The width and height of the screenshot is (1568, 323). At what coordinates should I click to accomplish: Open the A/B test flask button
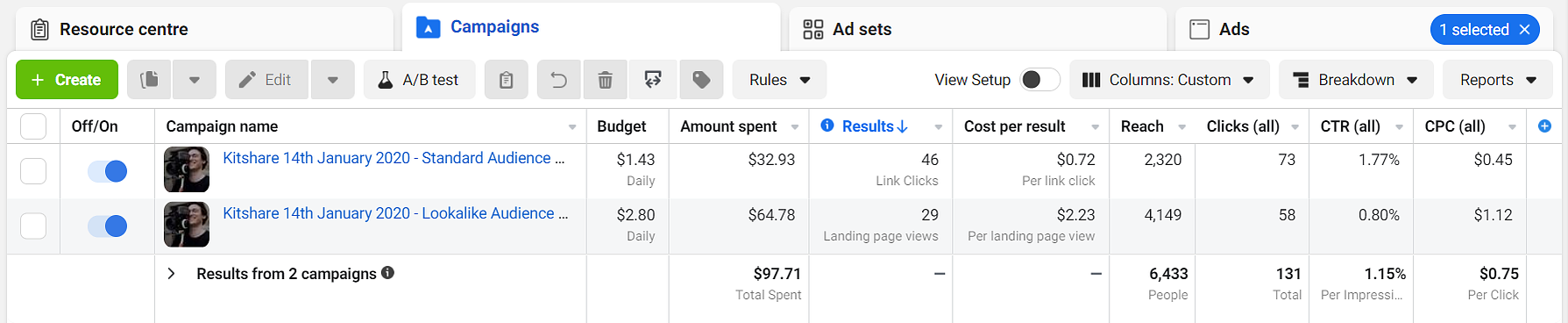point(419,80)
